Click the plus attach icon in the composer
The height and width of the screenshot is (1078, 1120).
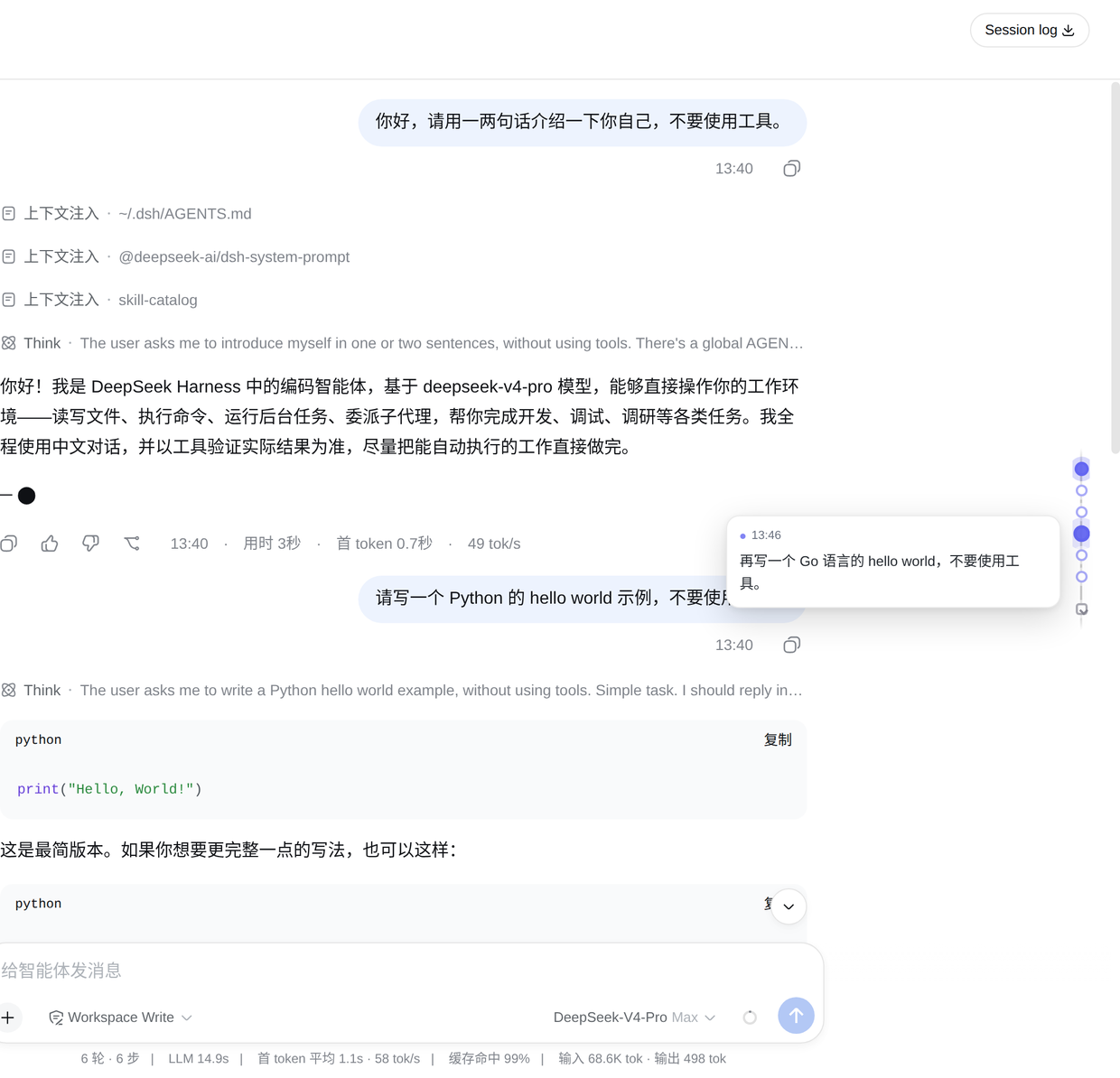7,1018
